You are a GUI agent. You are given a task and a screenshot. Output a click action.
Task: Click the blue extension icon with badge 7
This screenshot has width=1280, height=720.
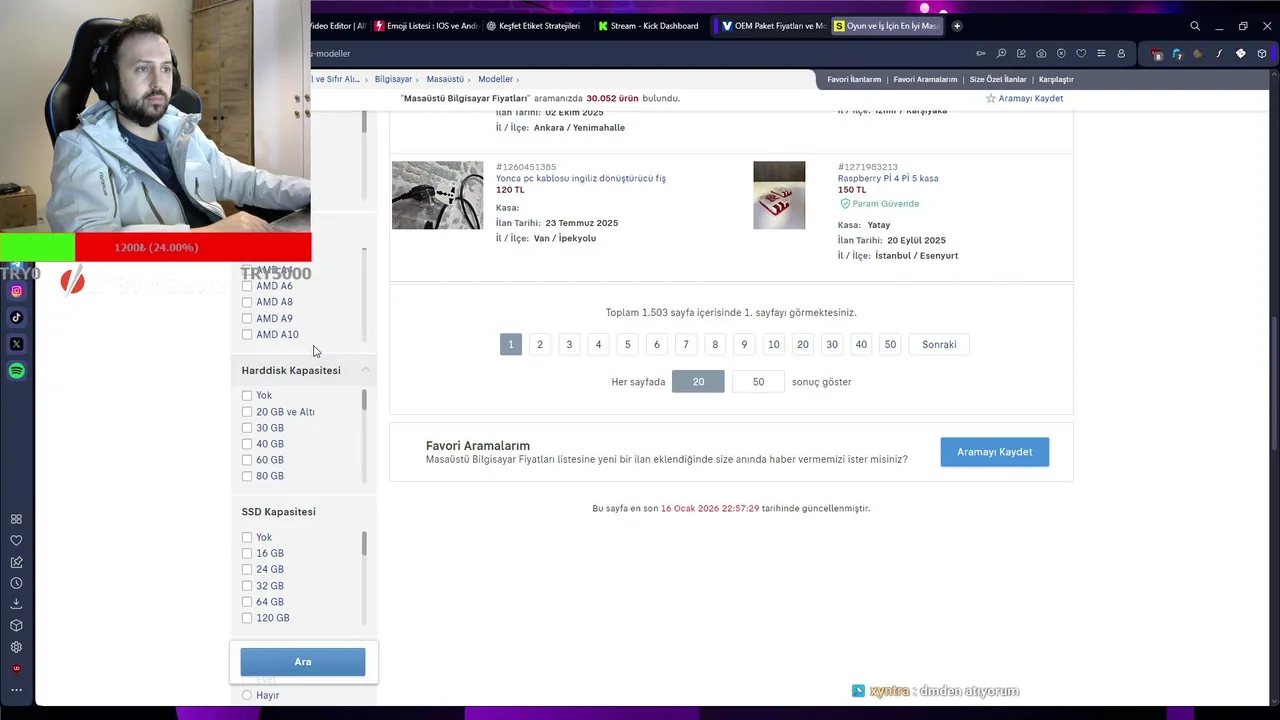(x=1177, y=54)
